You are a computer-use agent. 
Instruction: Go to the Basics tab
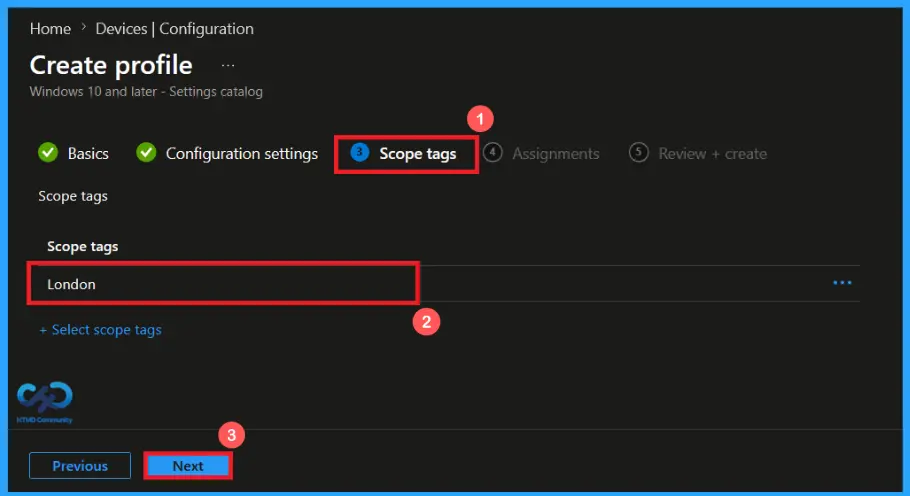click(74, 153)
